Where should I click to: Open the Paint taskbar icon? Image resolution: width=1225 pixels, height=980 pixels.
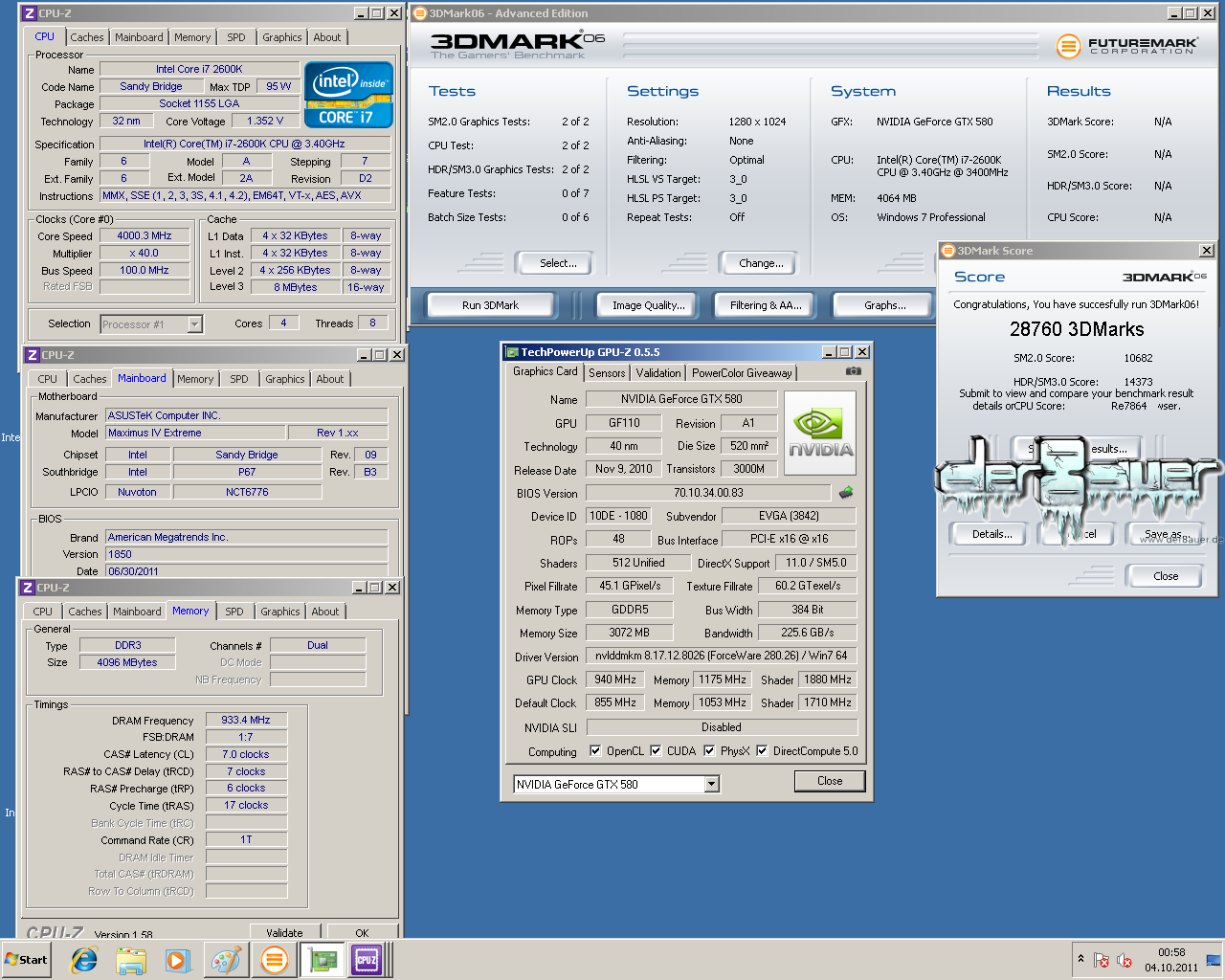coord(226,960)
